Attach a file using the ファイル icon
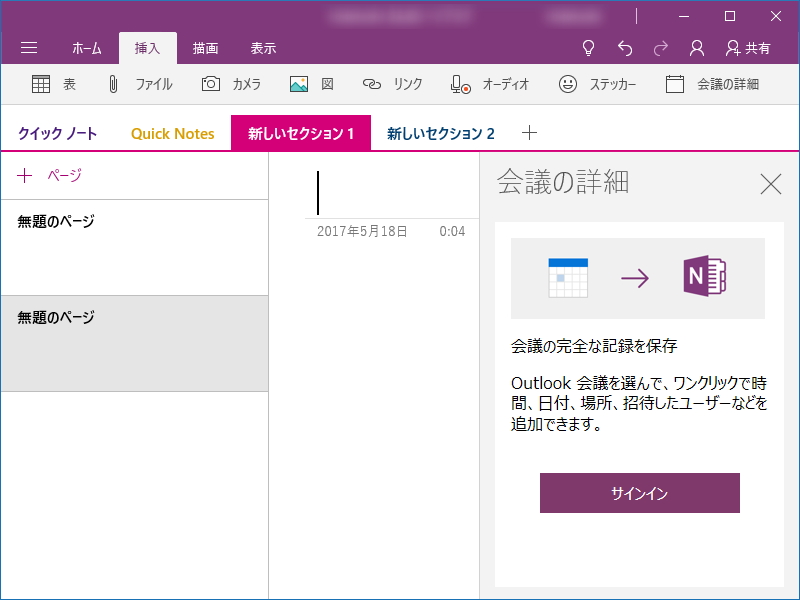Screen dimensions: 800x600 pyautogui.click(x=137, y=84)
